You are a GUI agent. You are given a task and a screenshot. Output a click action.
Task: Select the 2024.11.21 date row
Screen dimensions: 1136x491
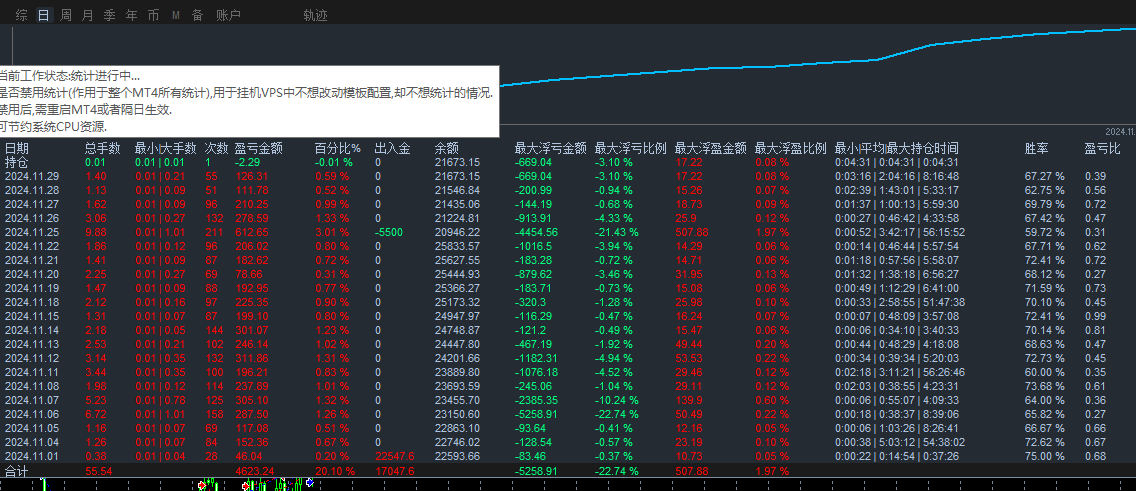tap(33, 260)
